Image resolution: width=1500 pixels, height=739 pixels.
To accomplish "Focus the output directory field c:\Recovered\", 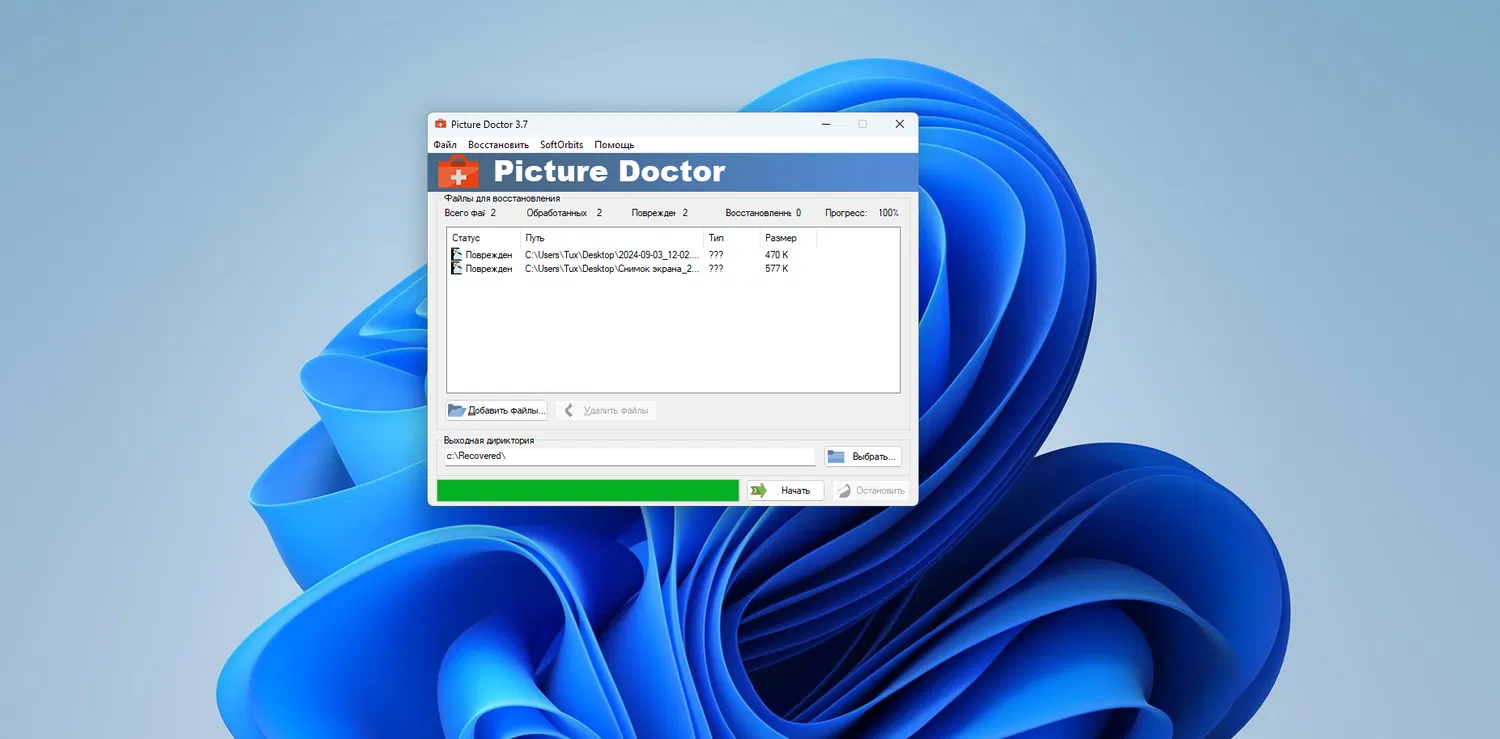I will (x=631, y=456).
